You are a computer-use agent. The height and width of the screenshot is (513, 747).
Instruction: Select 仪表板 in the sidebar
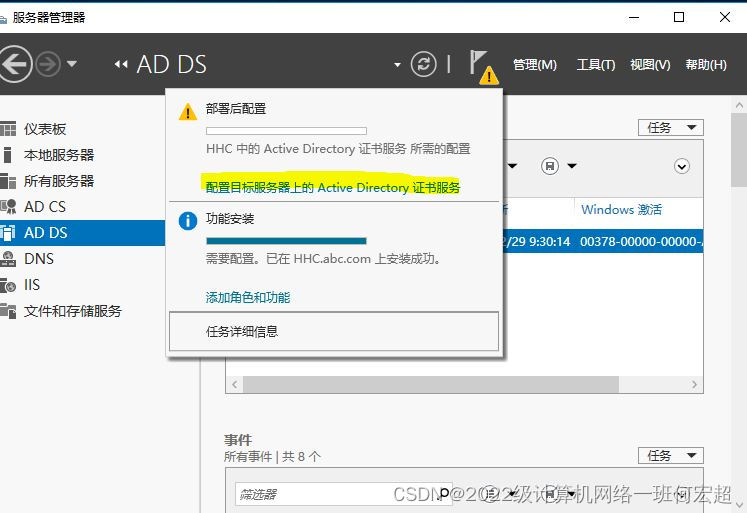(x=82, y=129)
